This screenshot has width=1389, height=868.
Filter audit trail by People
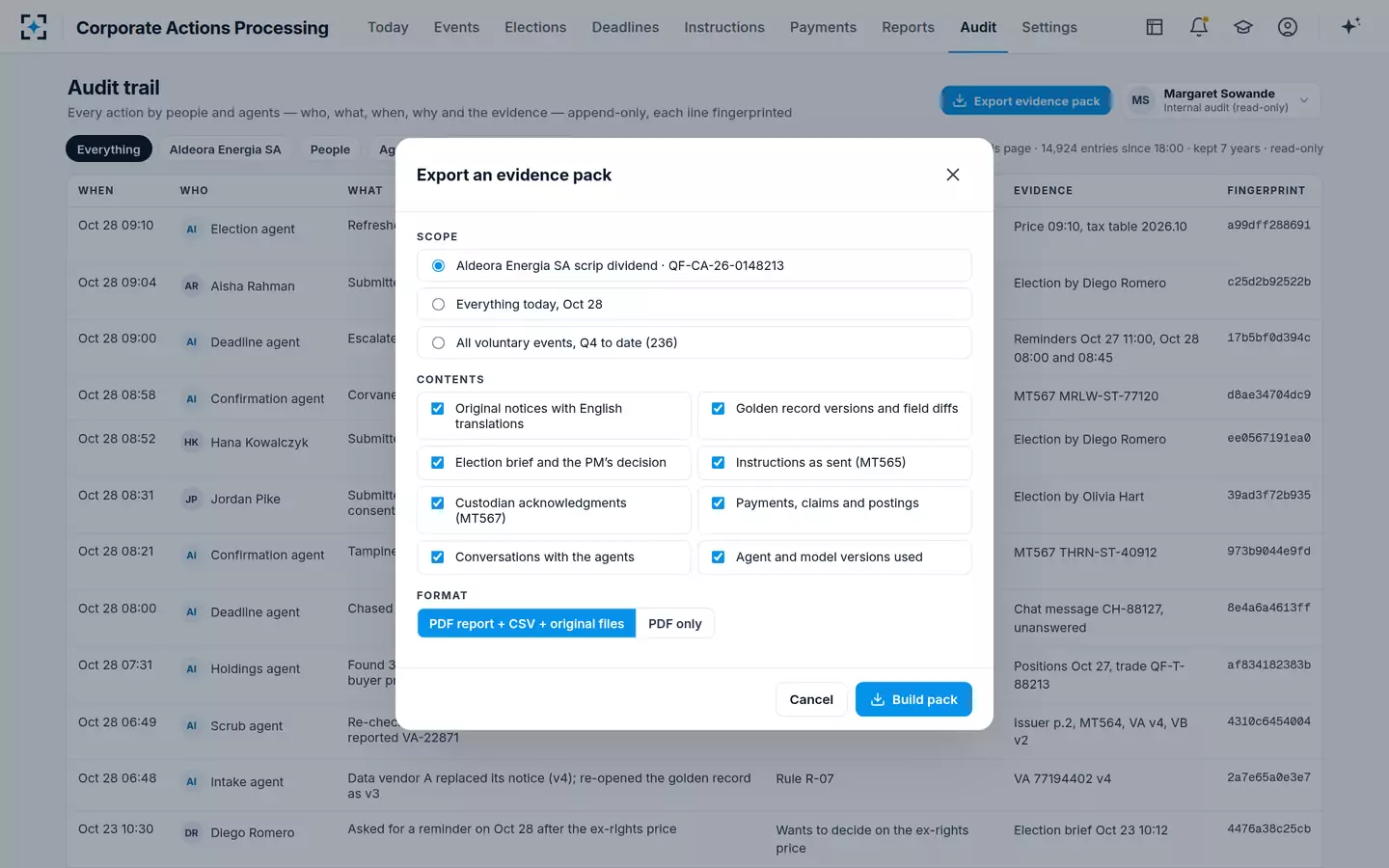pos(330,149)
